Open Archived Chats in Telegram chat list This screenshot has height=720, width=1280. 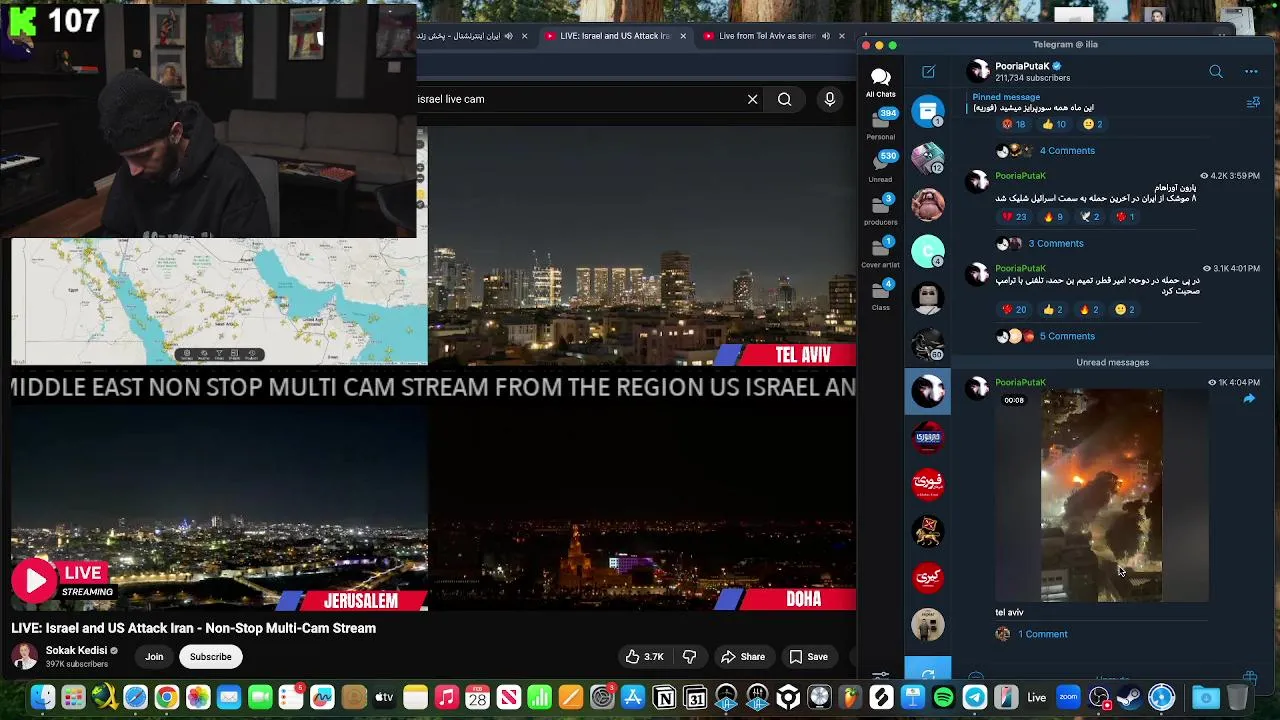[928, 111]
